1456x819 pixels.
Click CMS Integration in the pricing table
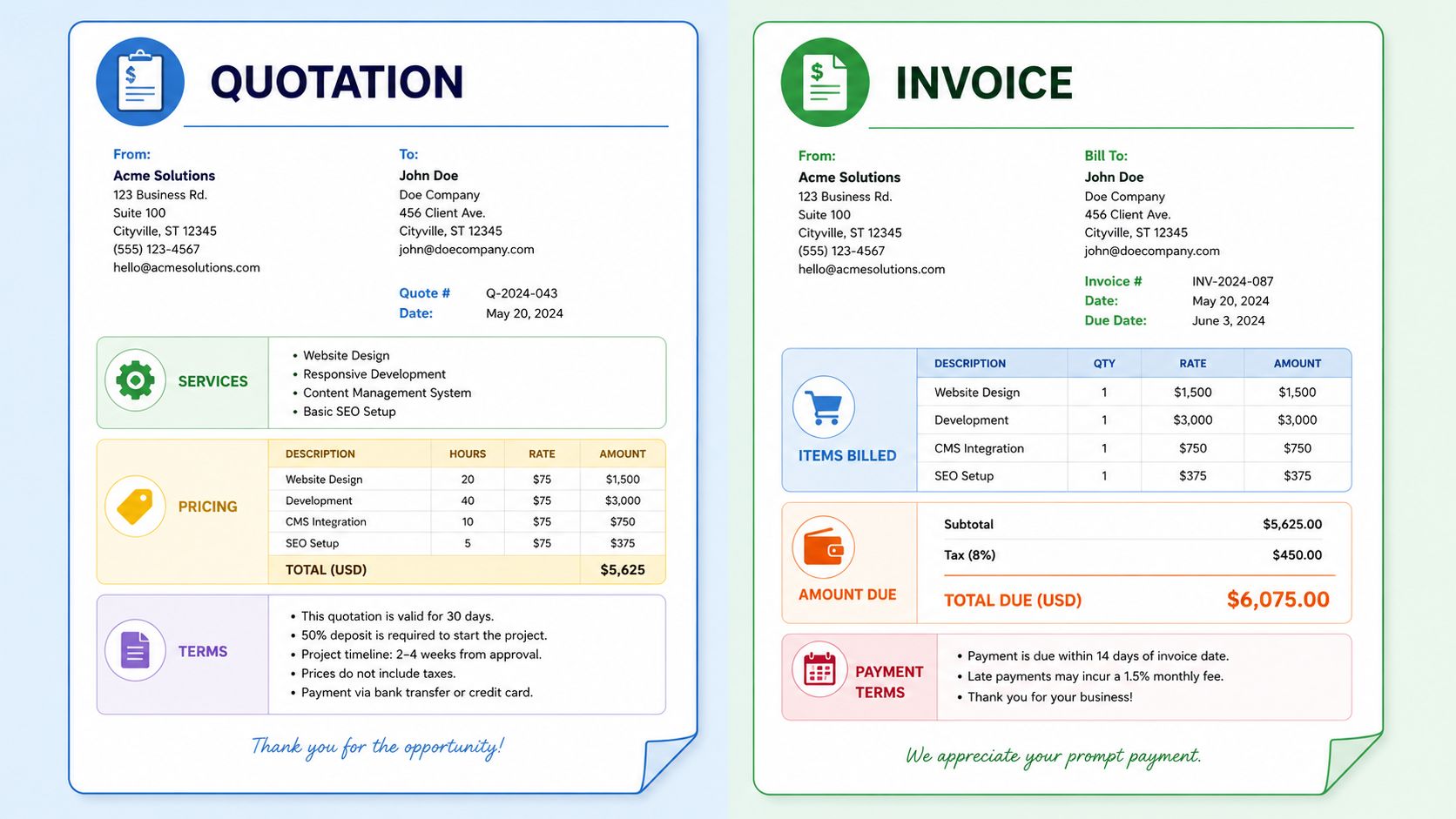click(326, 522)
